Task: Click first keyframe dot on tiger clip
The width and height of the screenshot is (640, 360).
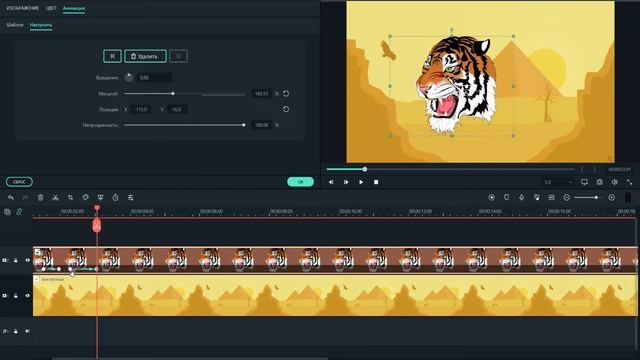Action: click(x=44, y=269)
